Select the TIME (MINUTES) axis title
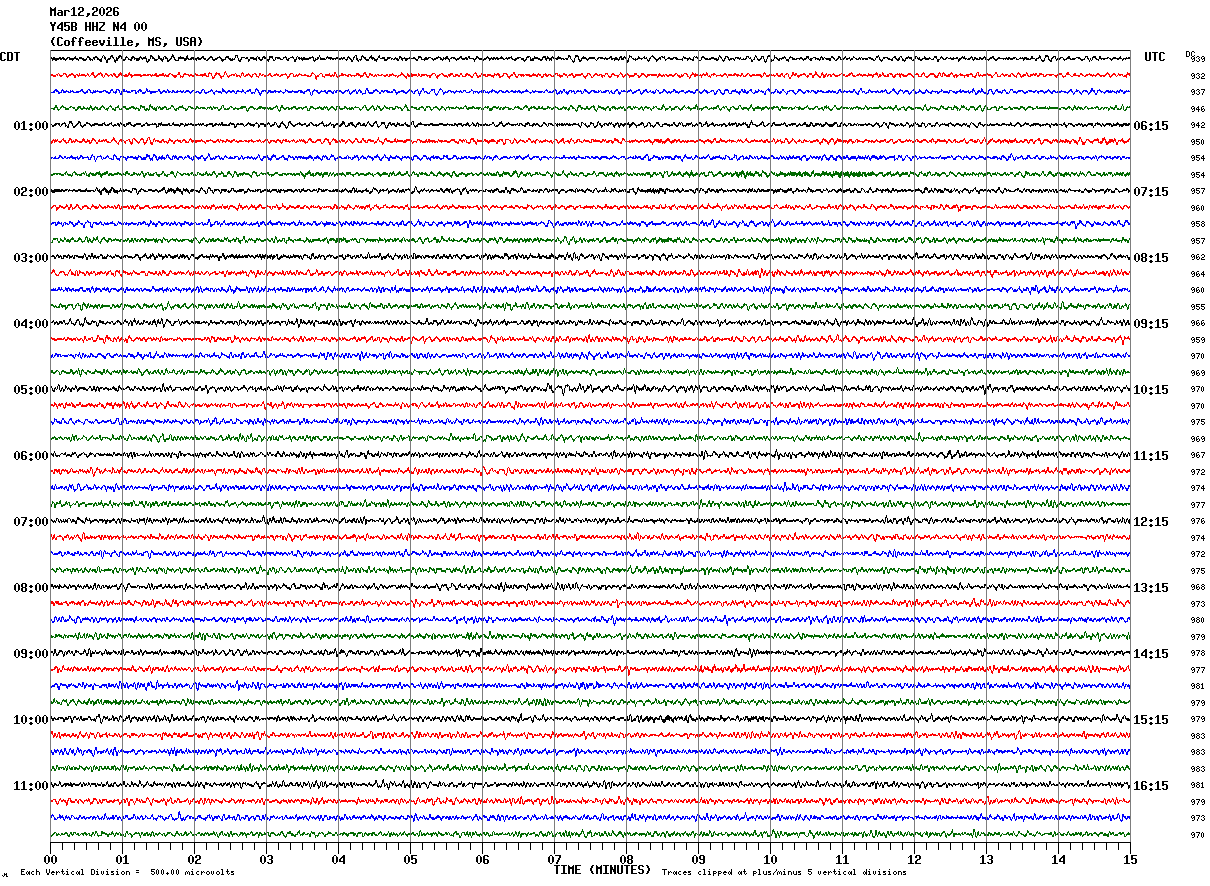Viewport: 1210px width, 886px height. pyautogui.click(x=602, y=870)
